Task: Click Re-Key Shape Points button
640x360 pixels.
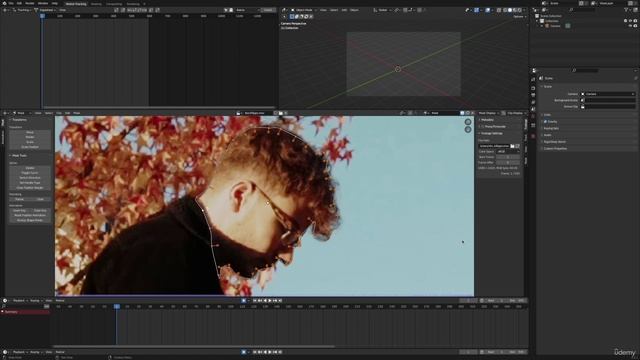Action: click(x=30, y=220)
